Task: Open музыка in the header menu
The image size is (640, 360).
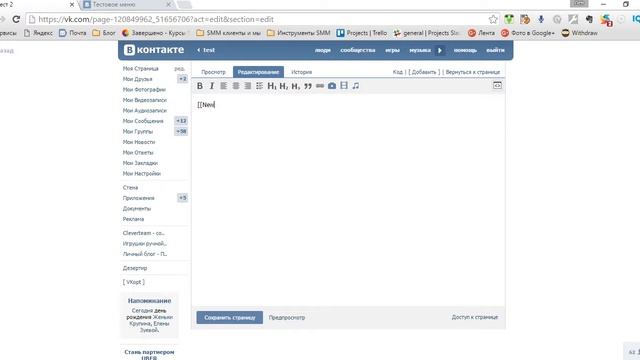Action: point(420,50)
